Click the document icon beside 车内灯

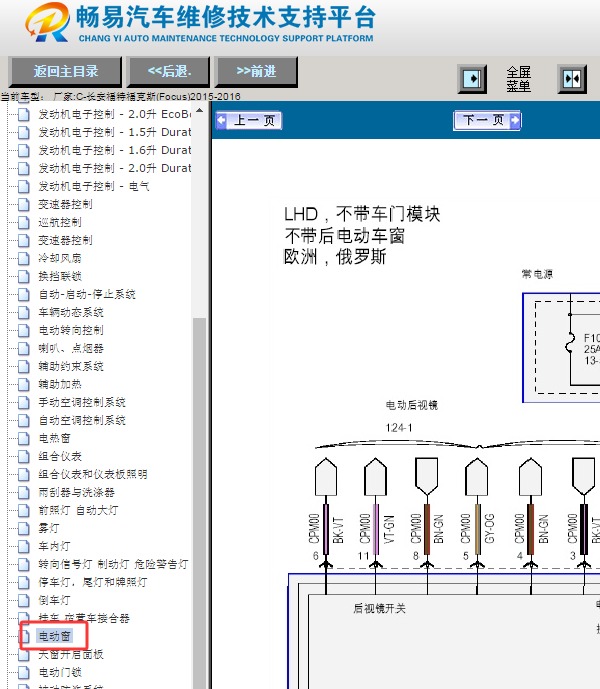coord(24,547)
